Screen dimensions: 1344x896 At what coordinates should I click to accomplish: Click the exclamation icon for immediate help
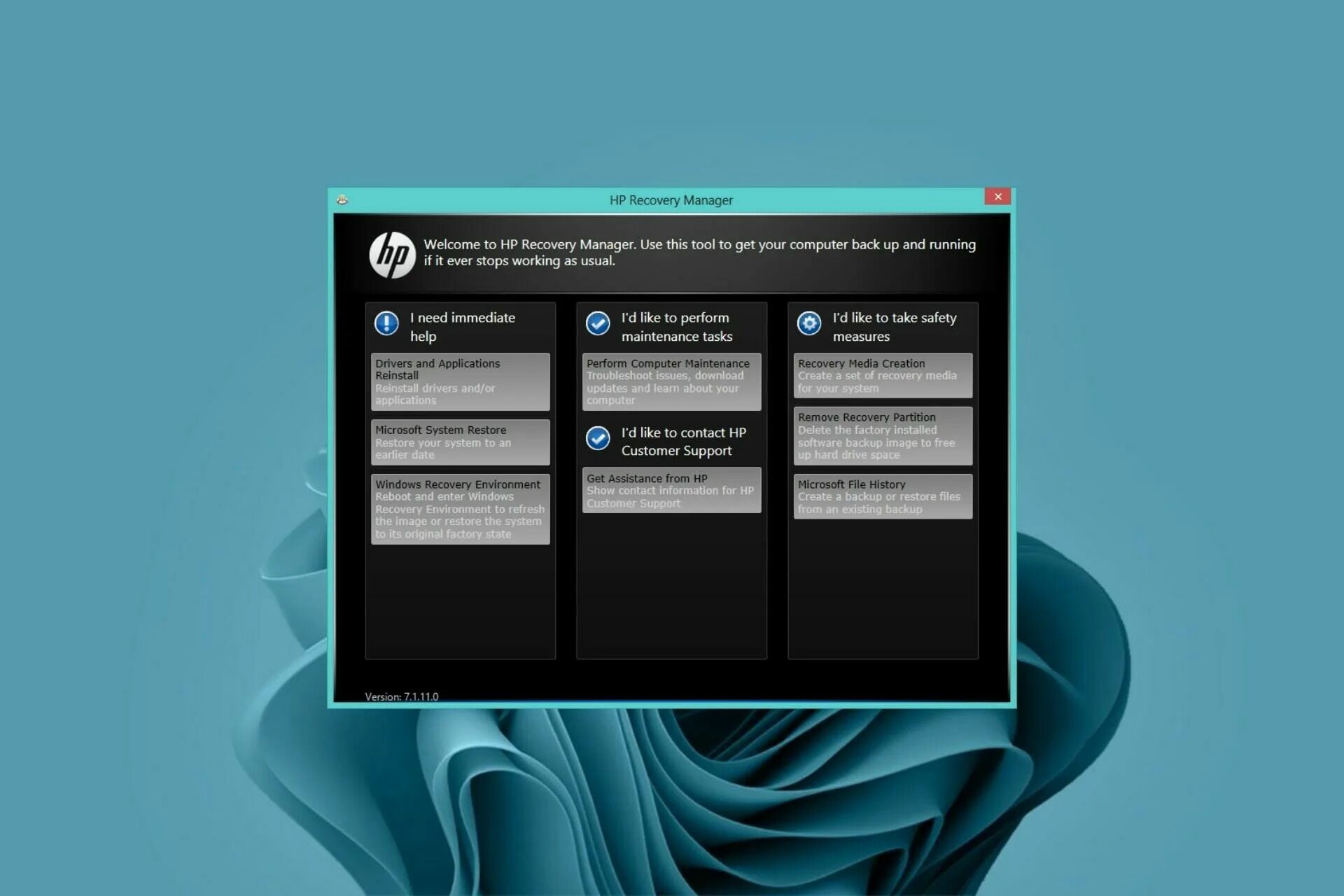[x=386, y=323]
